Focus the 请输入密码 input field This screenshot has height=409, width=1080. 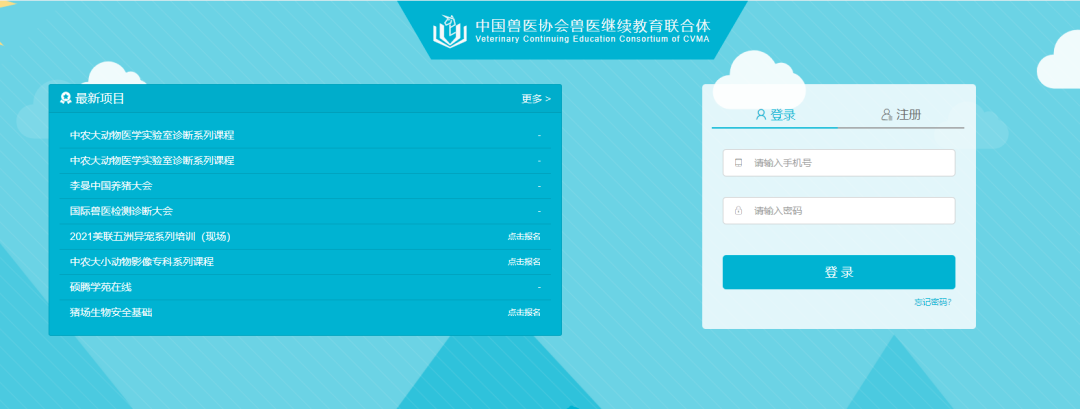coord(839,211)
